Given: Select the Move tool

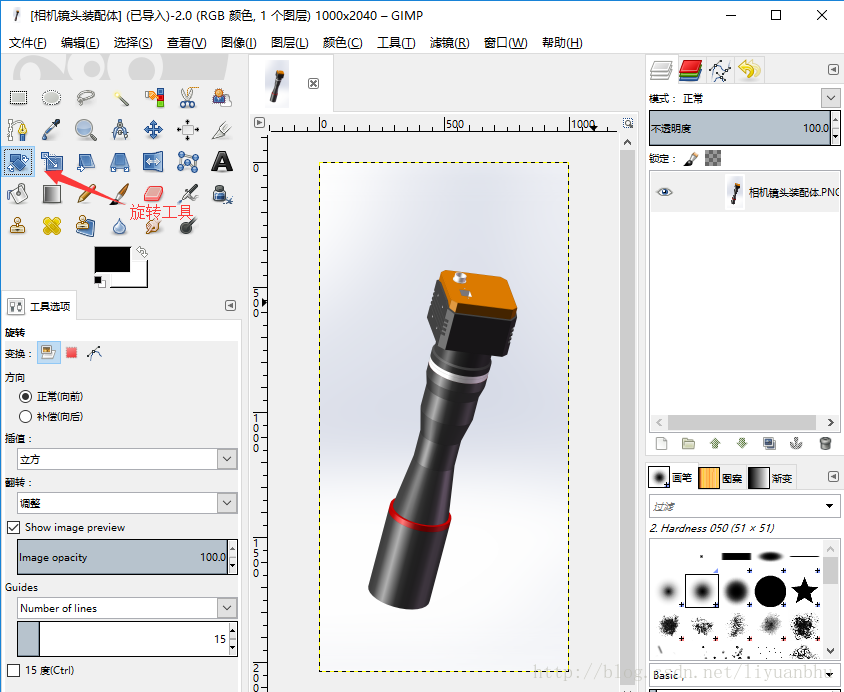Looking at the screenshot, I should [154, 130].
